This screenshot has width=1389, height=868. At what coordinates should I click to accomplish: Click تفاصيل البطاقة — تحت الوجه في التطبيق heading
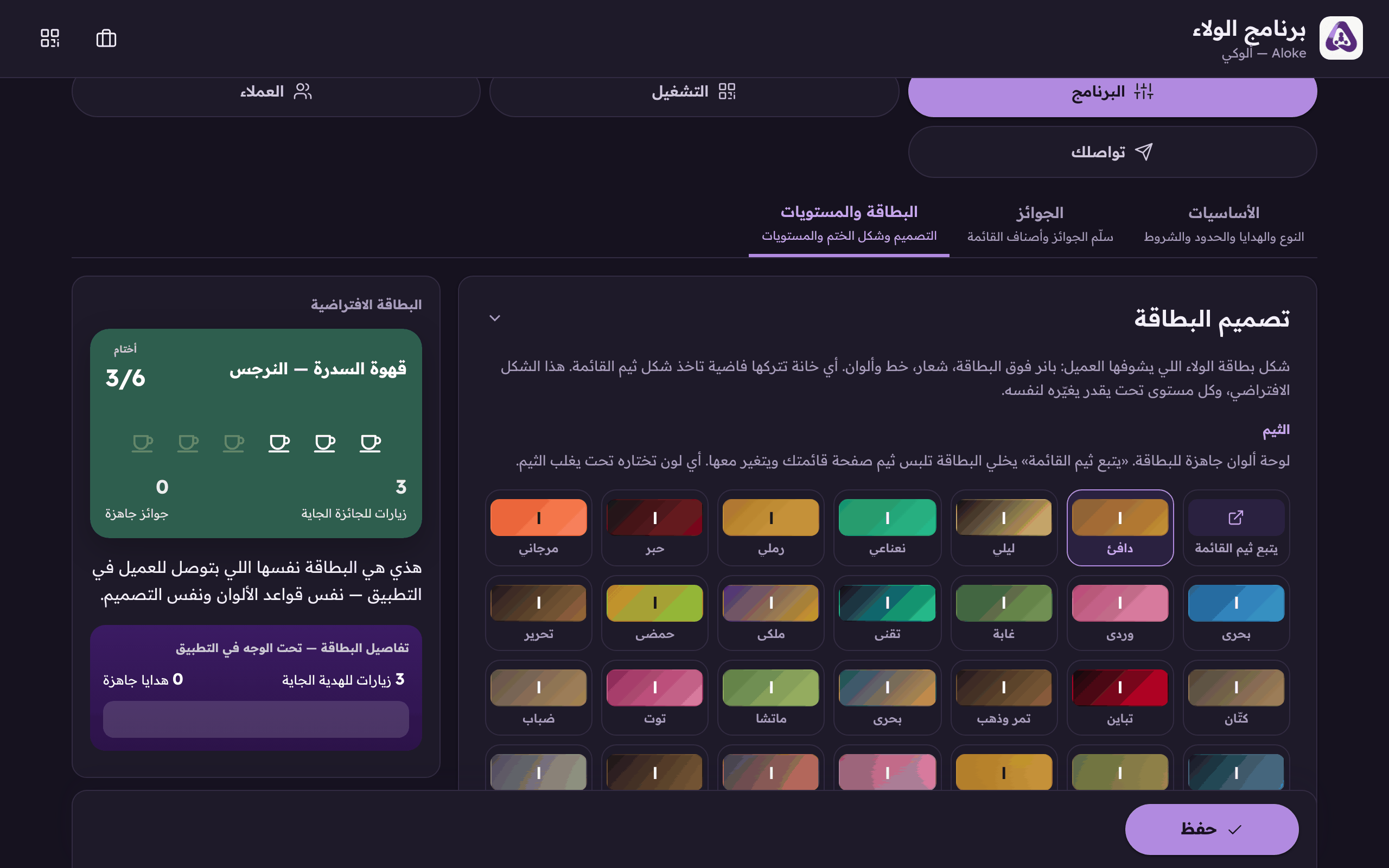click(292, 648)
